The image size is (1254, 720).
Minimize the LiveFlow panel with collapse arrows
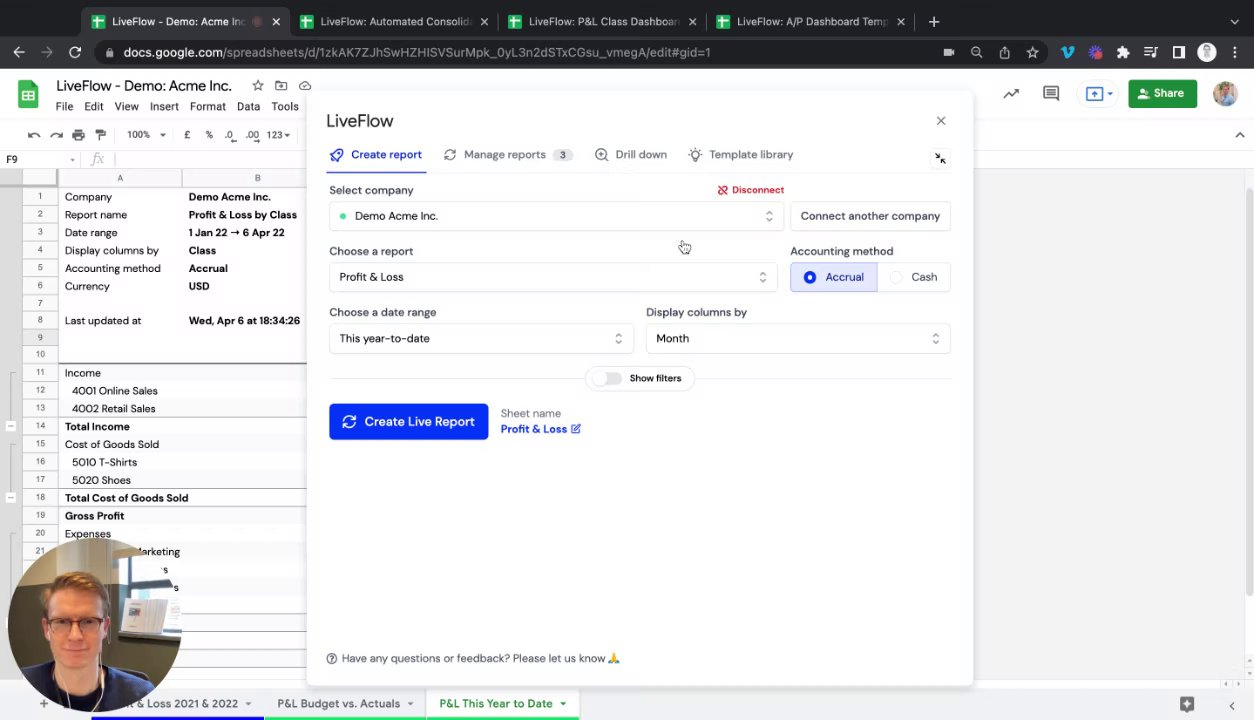click(x=940, y=158)
